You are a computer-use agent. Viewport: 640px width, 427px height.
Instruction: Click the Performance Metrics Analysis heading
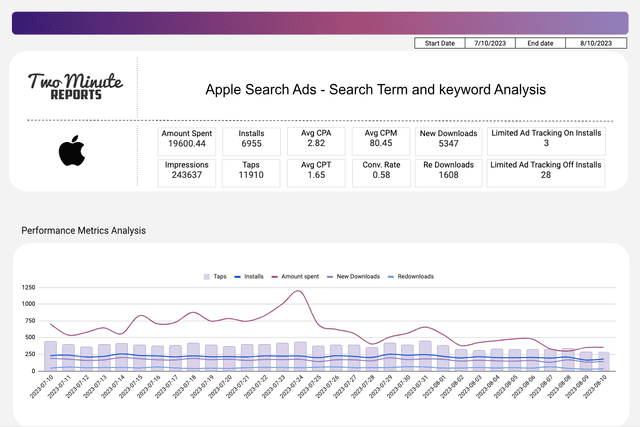point(83,231)
